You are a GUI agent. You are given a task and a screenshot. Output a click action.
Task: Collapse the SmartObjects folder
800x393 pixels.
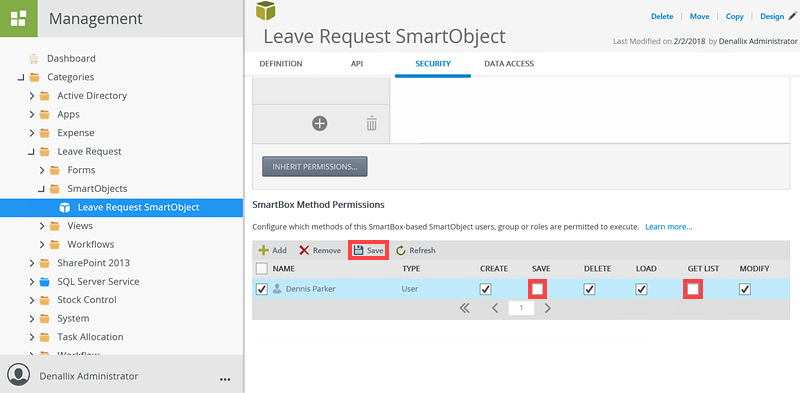[x=42, y=189]
